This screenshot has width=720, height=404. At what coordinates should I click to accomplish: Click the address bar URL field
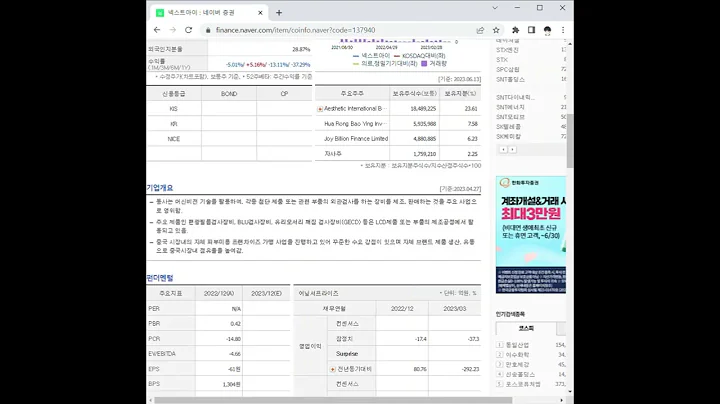point(340,30)
